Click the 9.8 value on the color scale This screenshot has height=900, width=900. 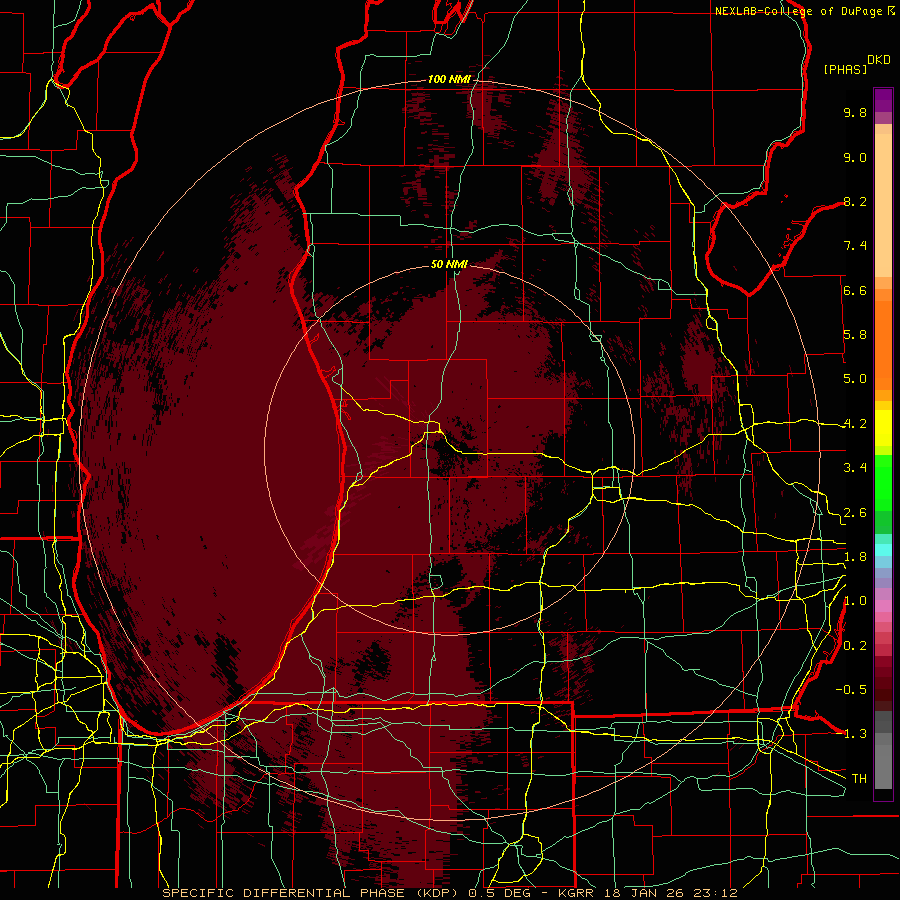click(x=855, y=112)
